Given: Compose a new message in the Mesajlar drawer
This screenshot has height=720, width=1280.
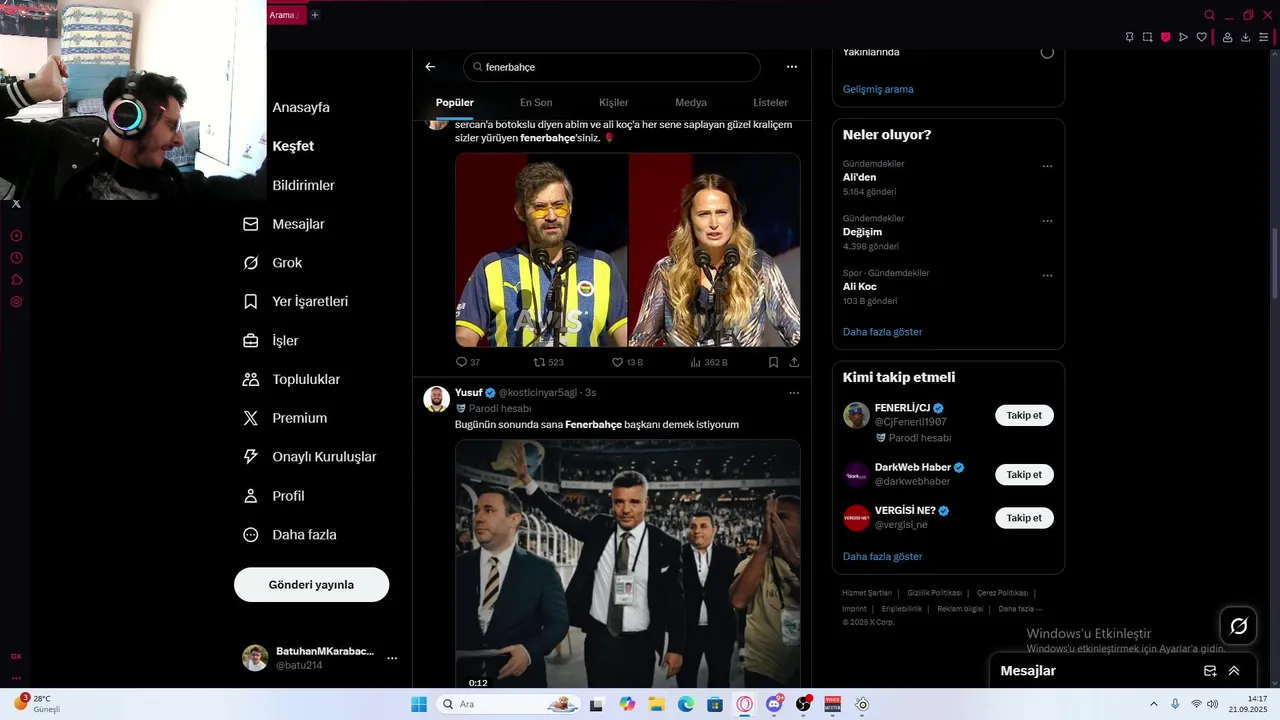Looking at the screenshot, I should tap(1210, 671).
